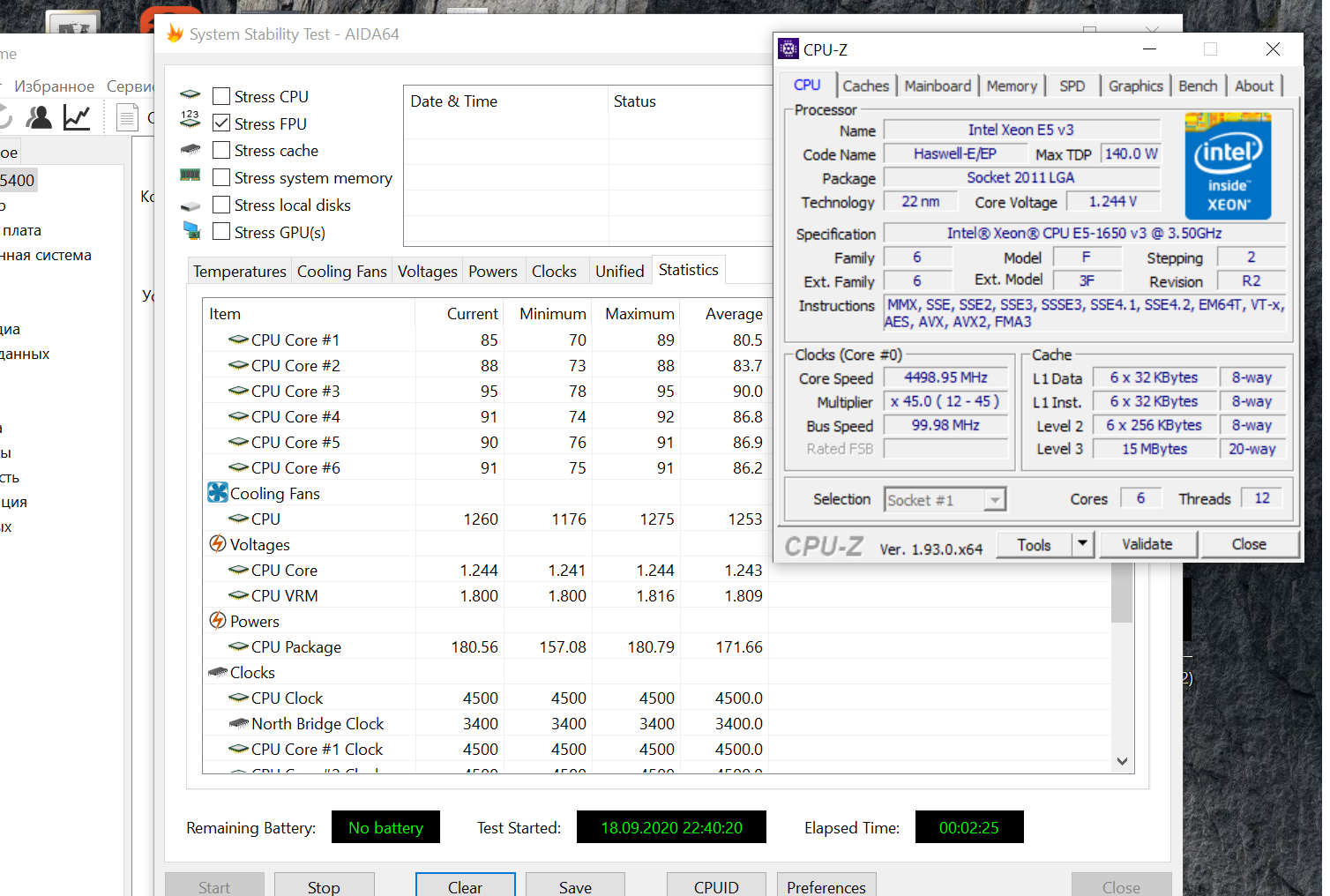Viewport: 1330px width, 896px height.
Task: Click the chip icon beside Stress cache
Action: [191, 149]
